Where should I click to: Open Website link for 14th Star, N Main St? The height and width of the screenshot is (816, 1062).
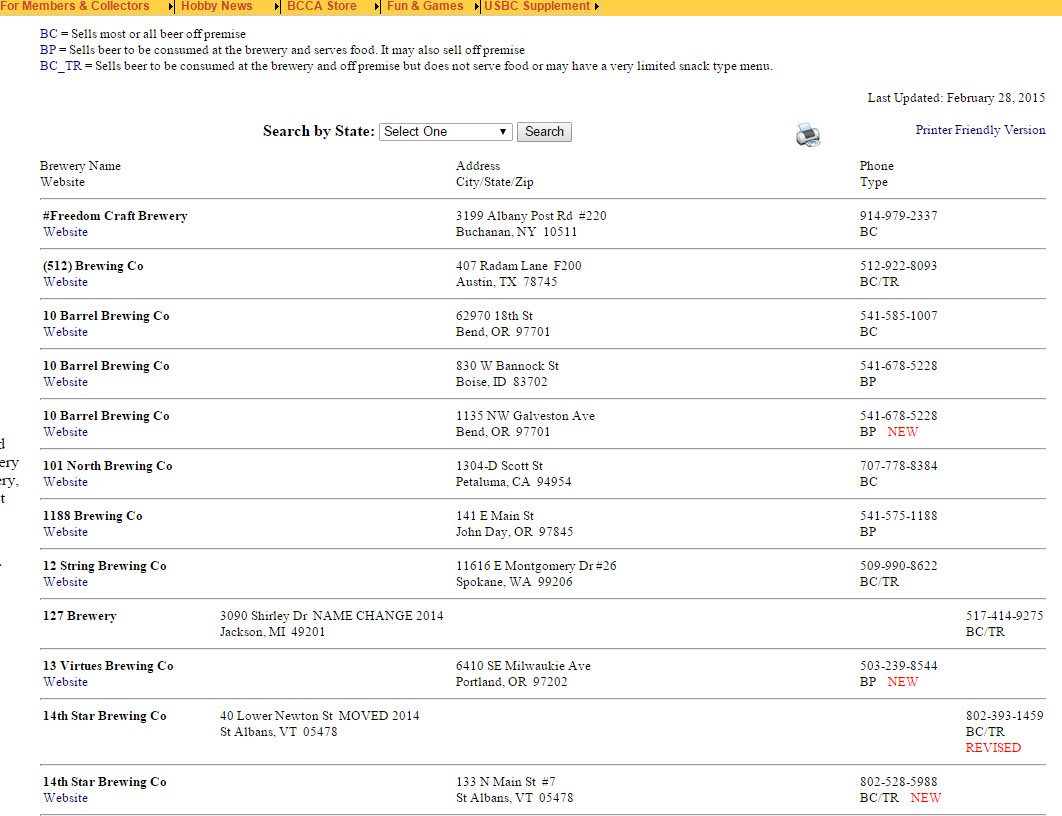coord(66,798)
